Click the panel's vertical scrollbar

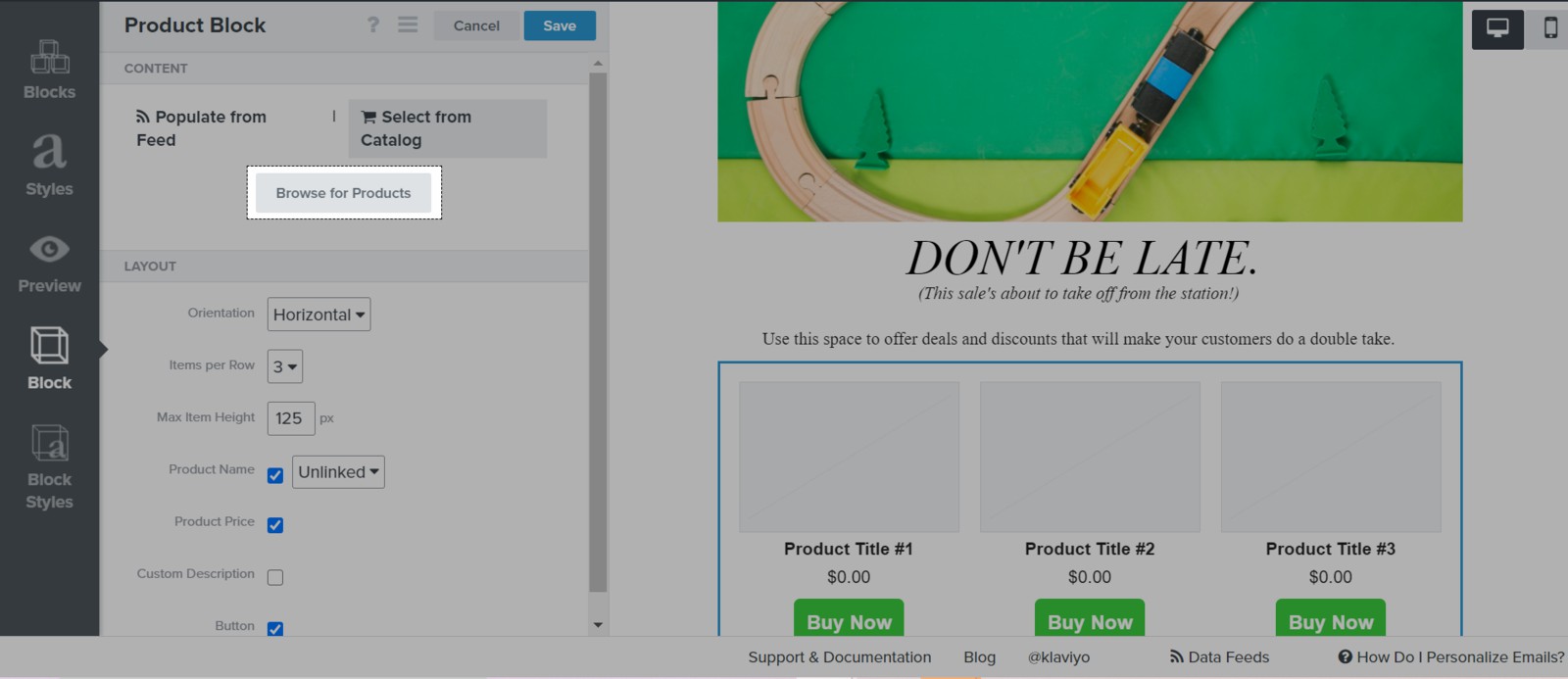pos(598,333)
